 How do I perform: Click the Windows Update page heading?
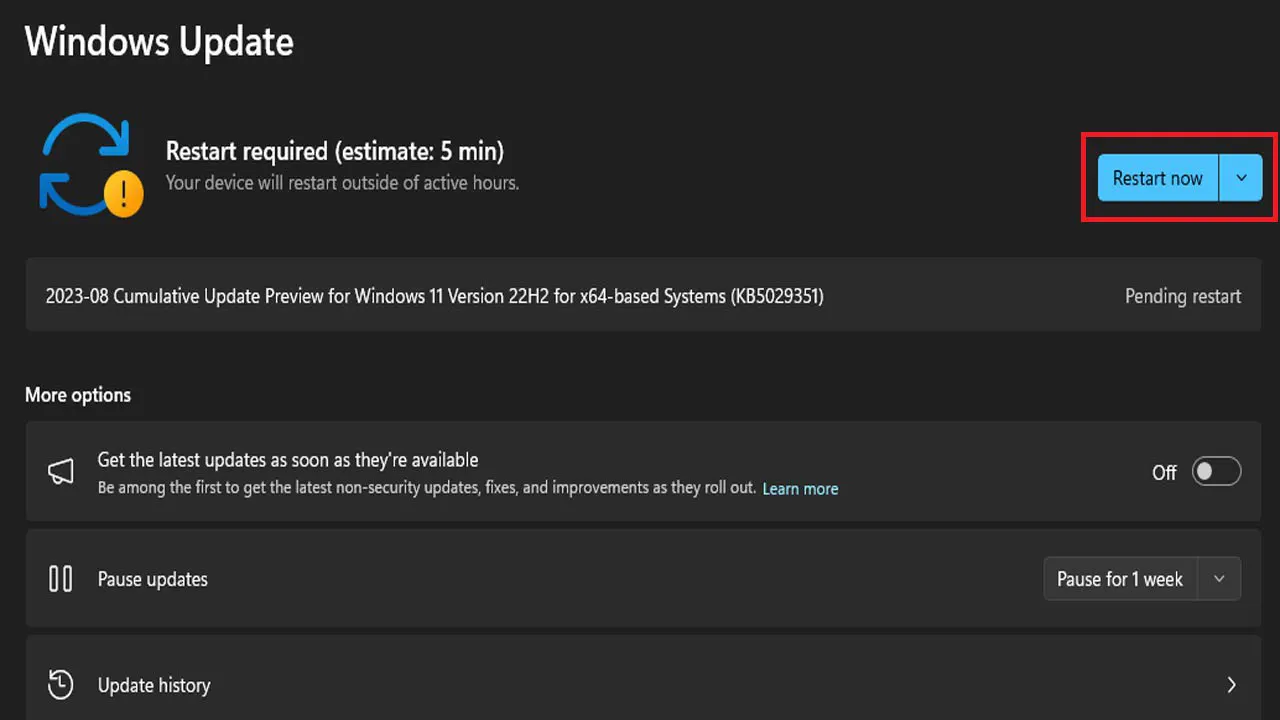tap(159, 42)
